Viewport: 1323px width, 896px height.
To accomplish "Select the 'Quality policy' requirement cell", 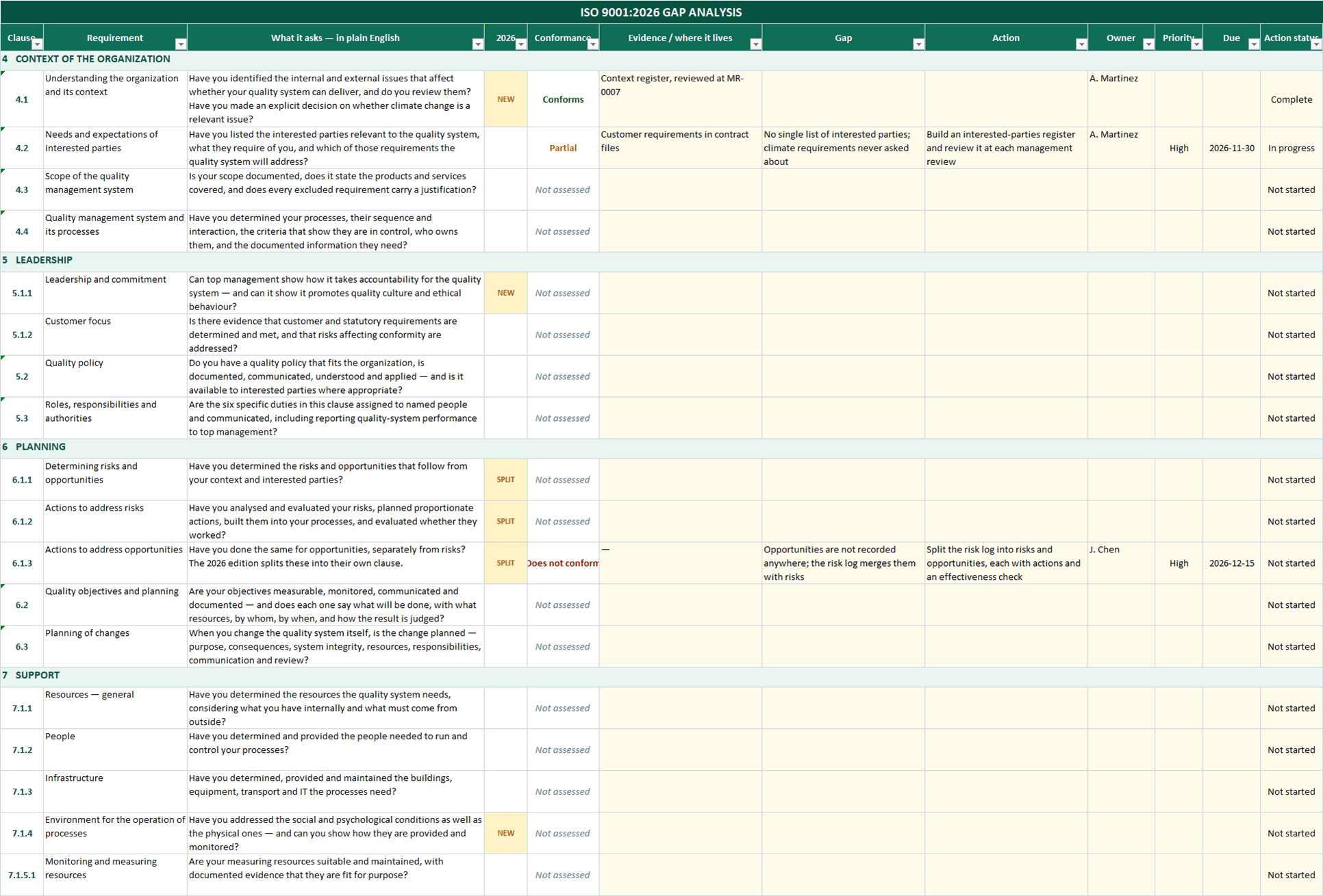I will pyautogui.click(x=115, y=376).
